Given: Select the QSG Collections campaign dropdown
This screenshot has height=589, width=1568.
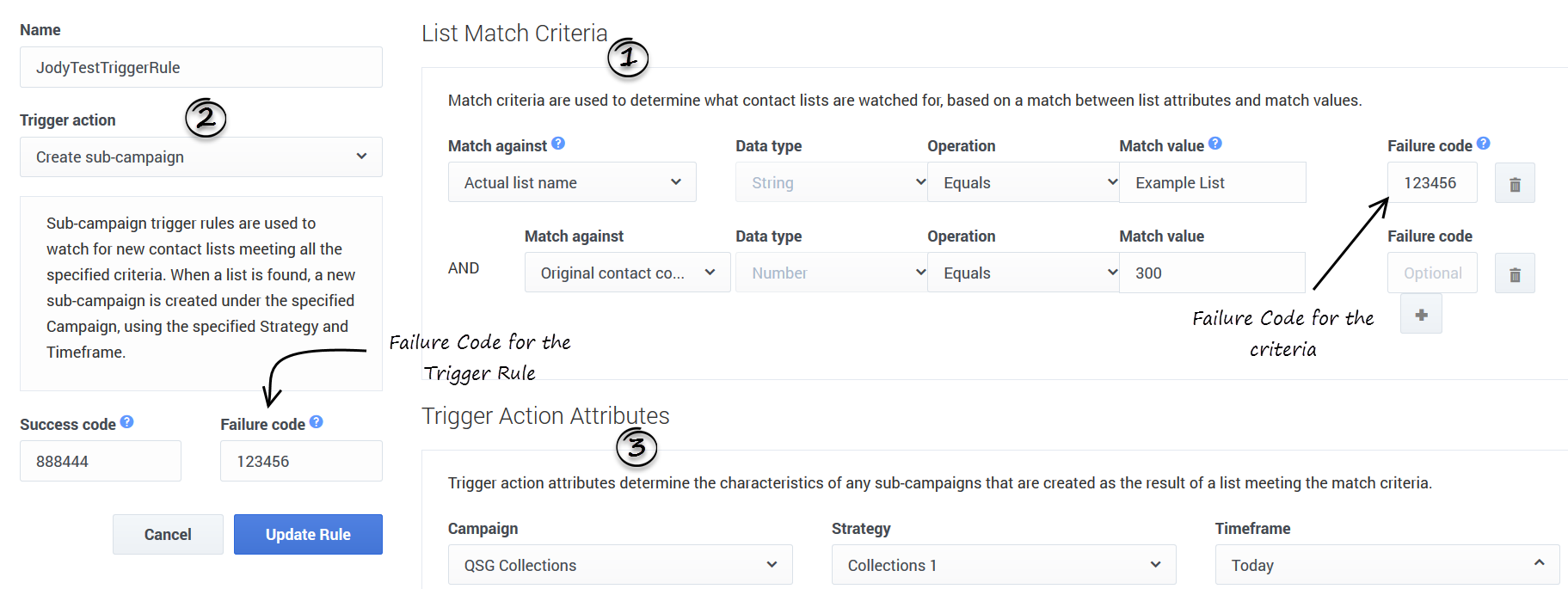Looking at the screenshot, I should 619,565.
